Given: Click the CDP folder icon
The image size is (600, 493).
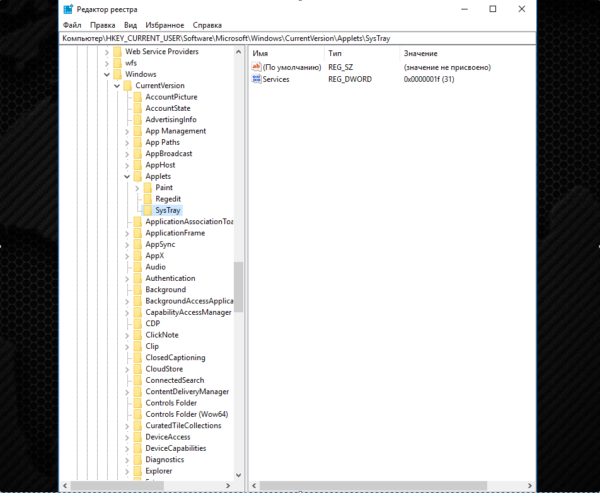Looking at the screenshot, I should click(137, 323).
